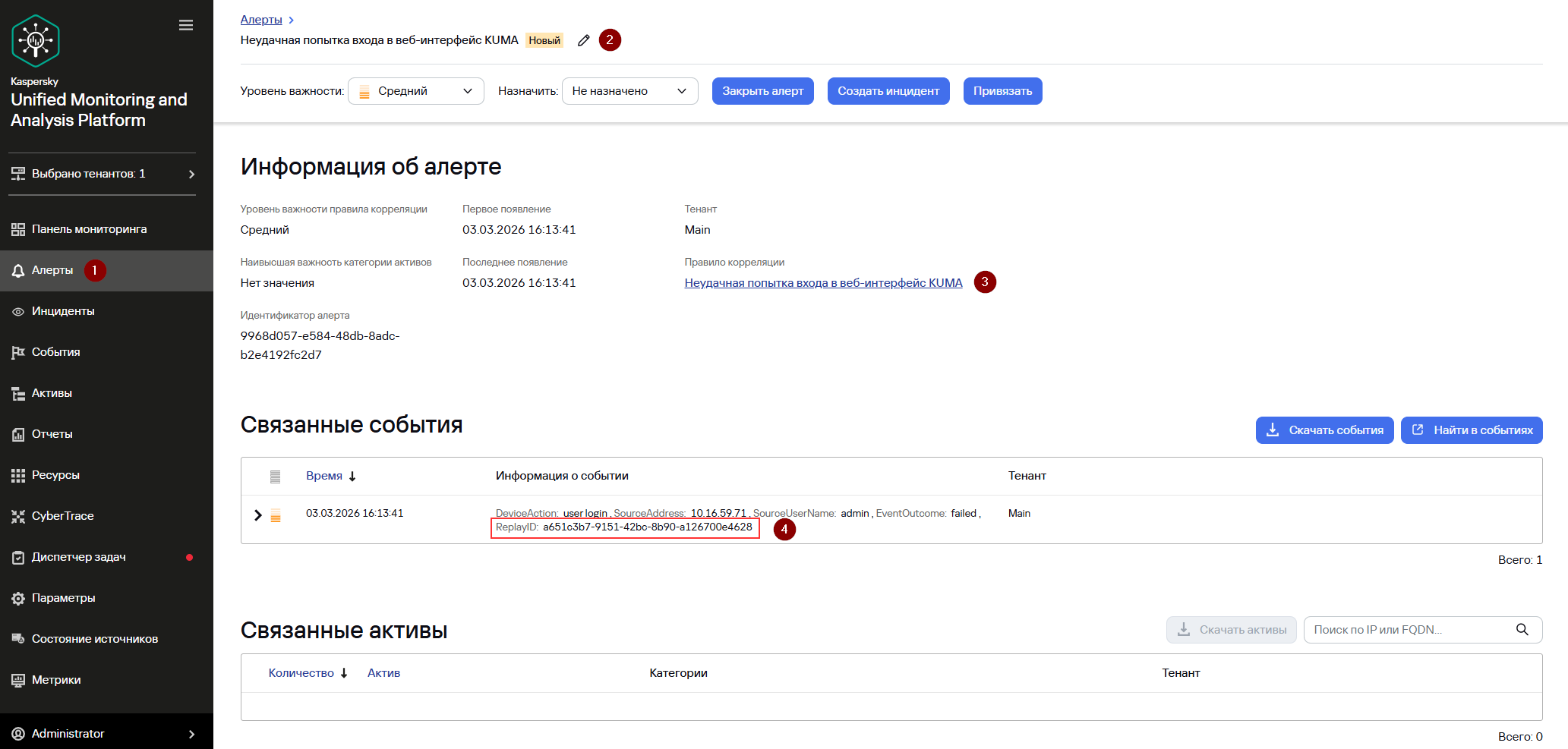
Task: Click the Скачать активы button
Action: click(1231, 630)
